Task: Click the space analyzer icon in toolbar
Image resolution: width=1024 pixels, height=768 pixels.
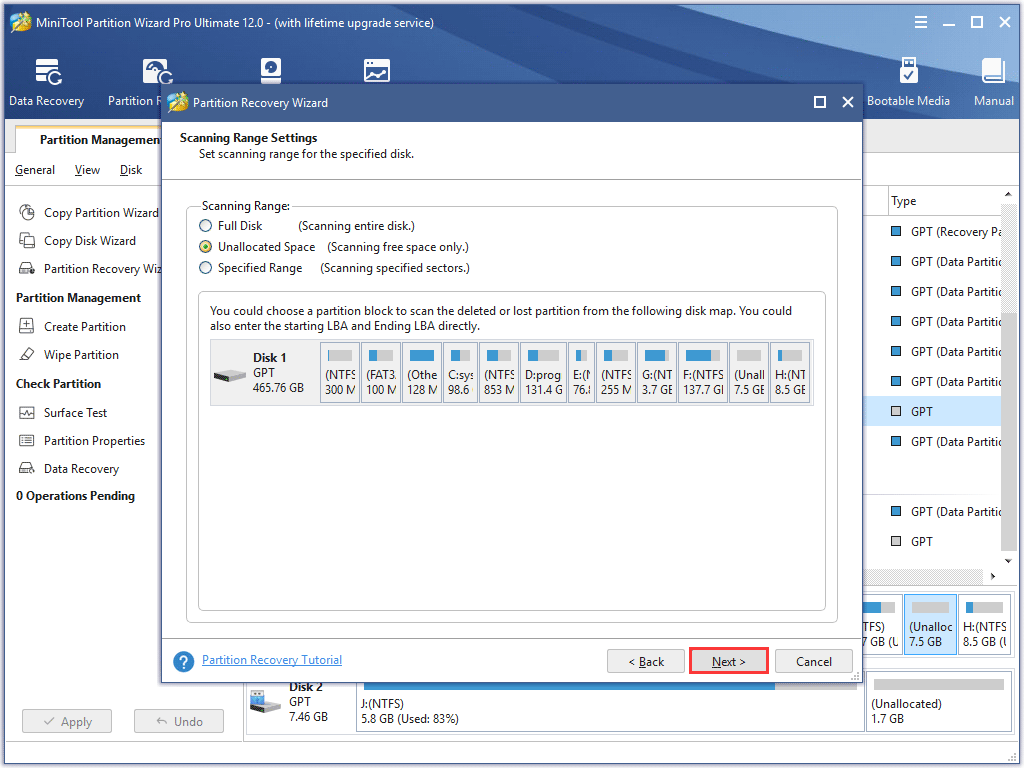Action: click(x=377, y=71)
